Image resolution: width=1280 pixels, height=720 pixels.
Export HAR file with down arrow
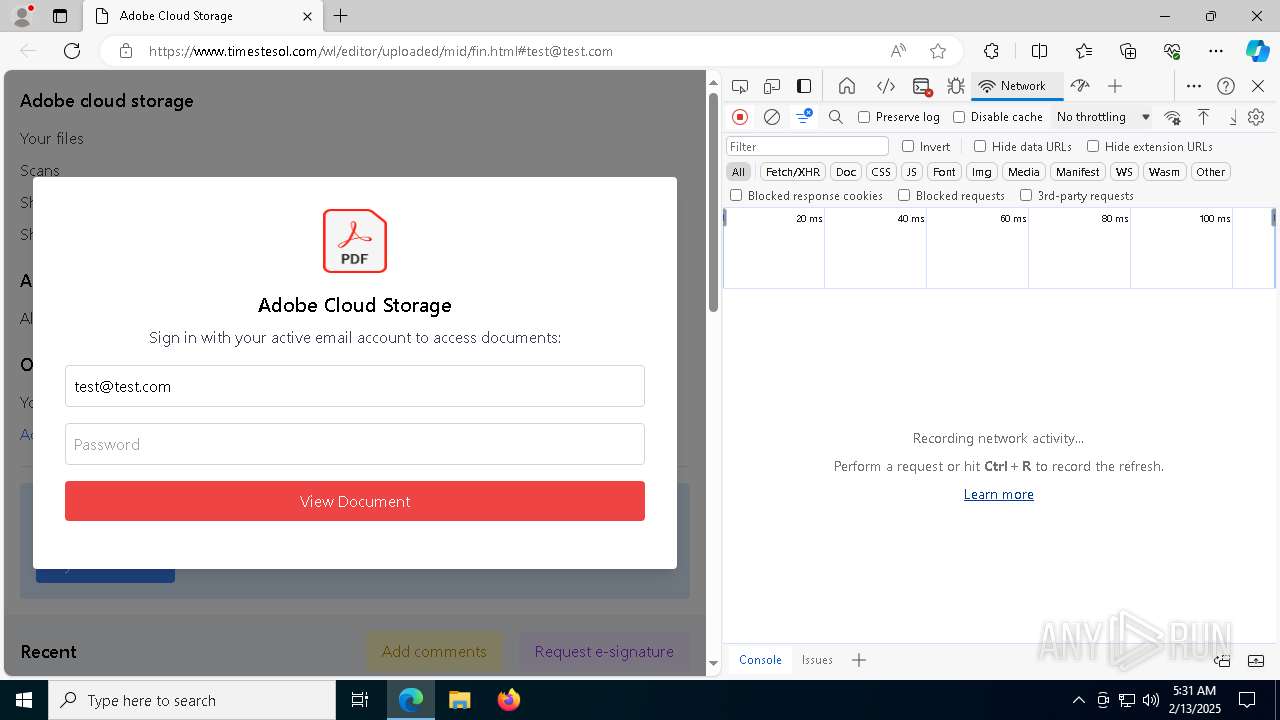coord(1232,117)
